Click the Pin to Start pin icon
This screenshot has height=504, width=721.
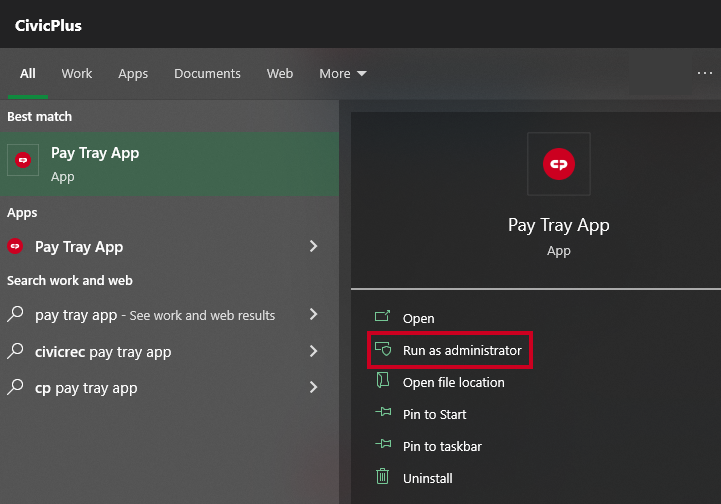click(x=383, y=412)
